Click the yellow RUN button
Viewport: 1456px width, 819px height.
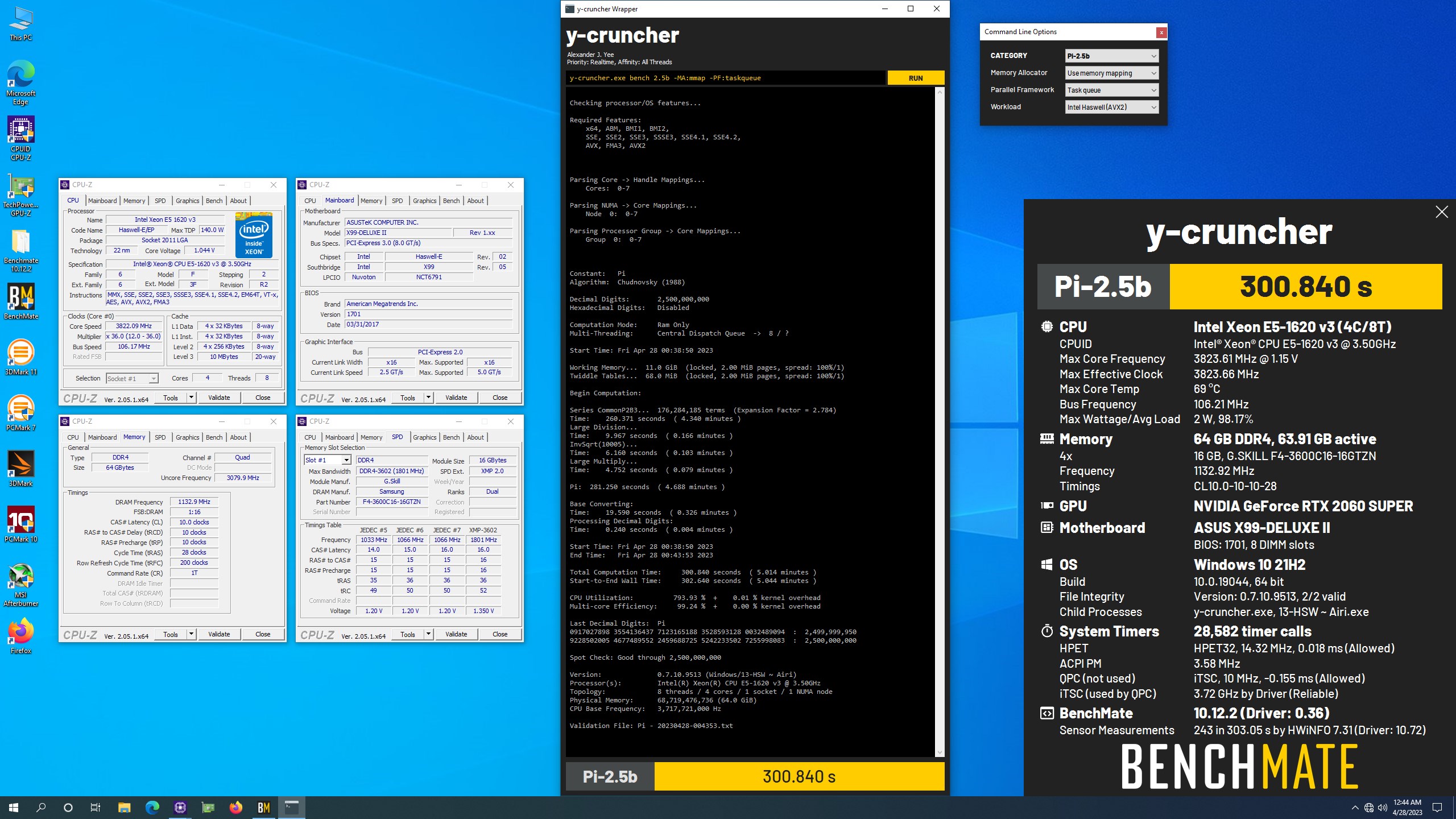916,78
